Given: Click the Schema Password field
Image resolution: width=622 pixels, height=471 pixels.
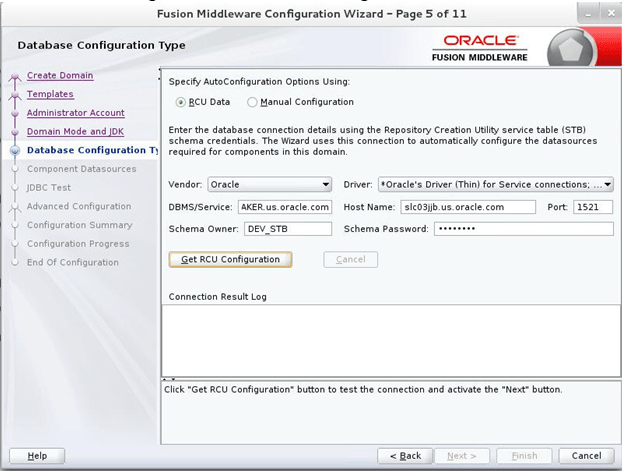Looking at the screenshot, I should coord(524,229).
